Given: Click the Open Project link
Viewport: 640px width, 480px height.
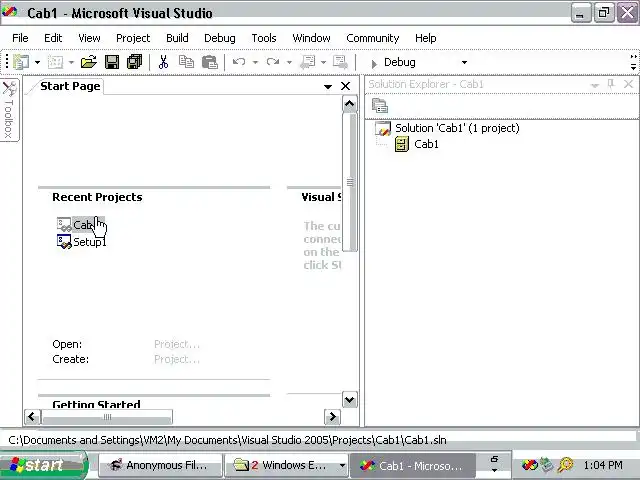Looking at the screenshot, I should pos(177,344).
